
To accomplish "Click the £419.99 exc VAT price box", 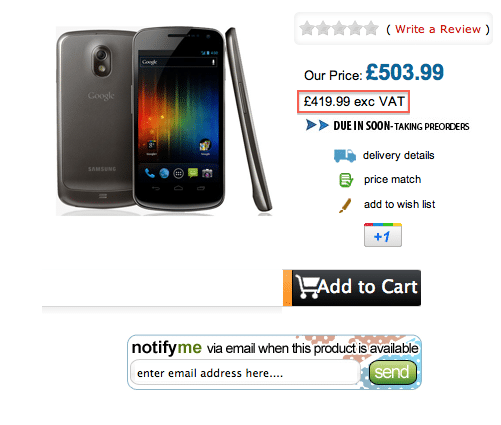I will pos(353,102).
